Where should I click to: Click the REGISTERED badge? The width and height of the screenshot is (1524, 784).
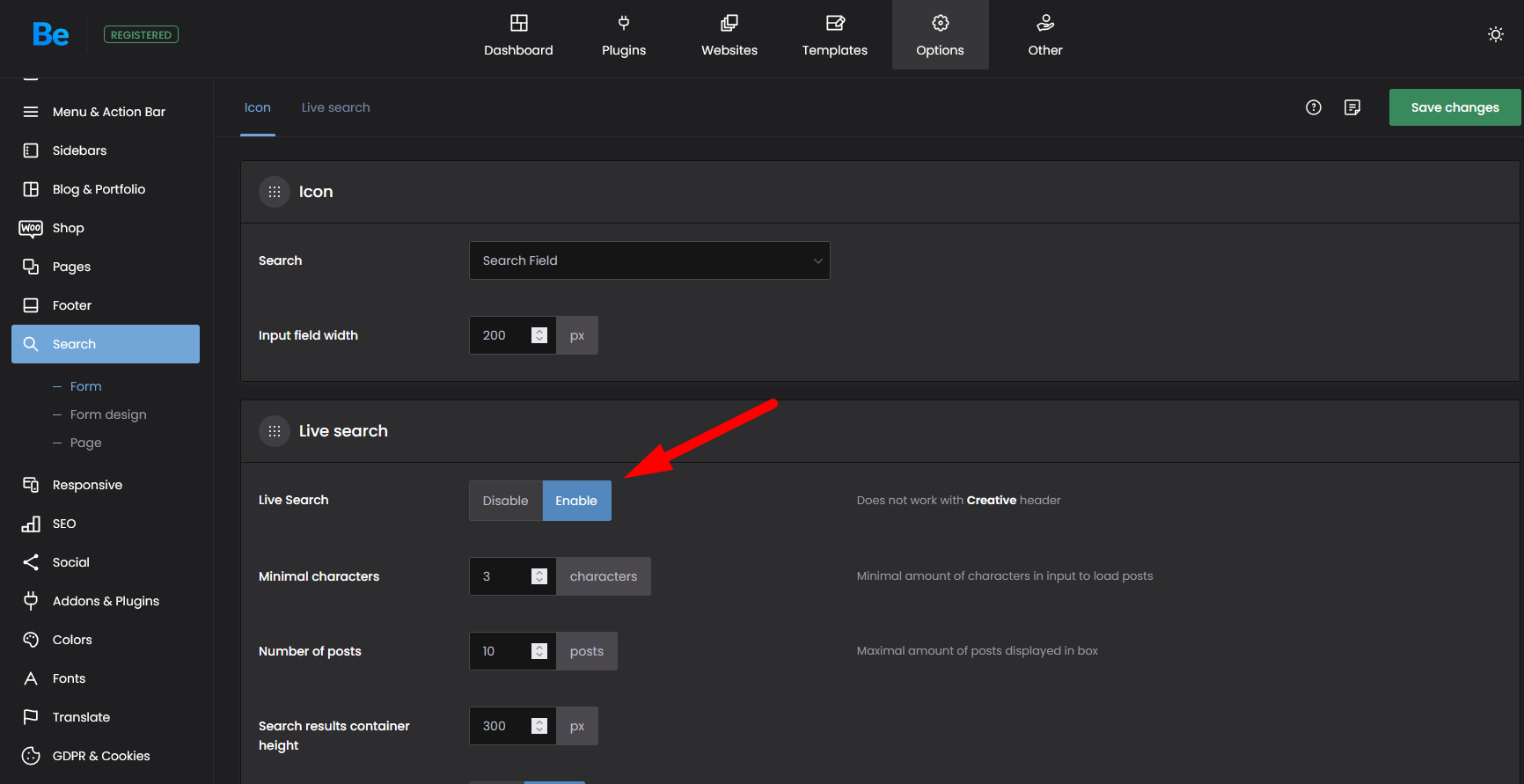(x=141, y=34)
